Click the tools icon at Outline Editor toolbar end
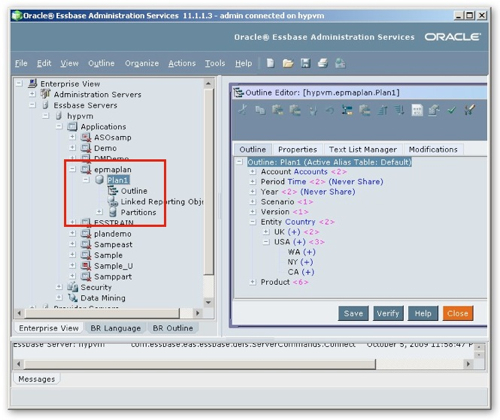 tap(469, 110)
